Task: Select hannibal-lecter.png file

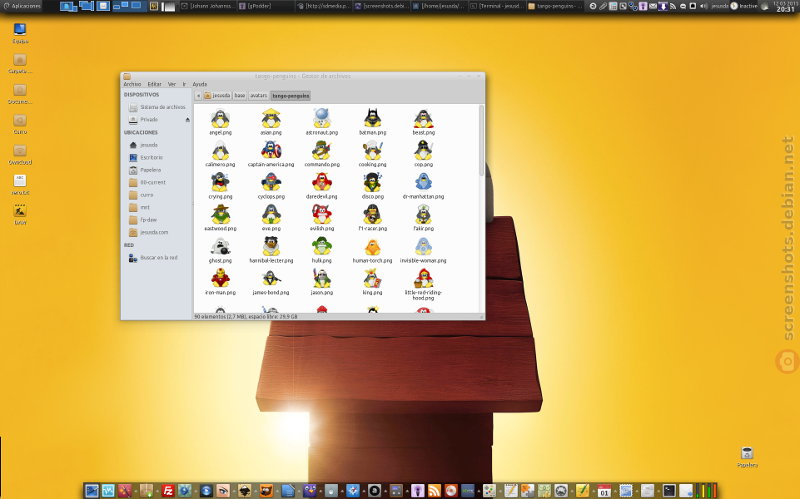Action: coord(271,251)
